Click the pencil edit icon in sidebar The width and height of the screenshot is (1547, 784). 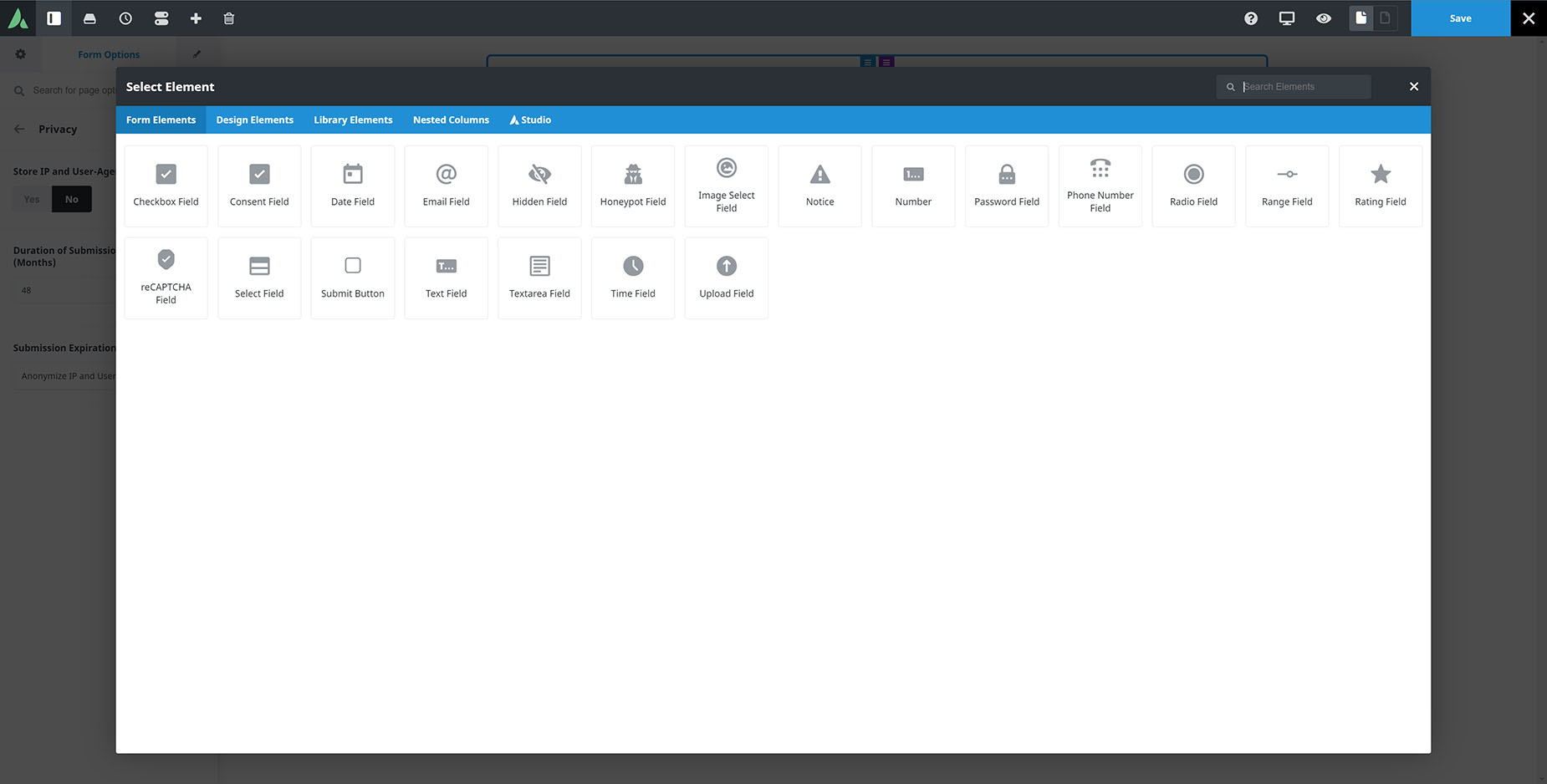197,54
